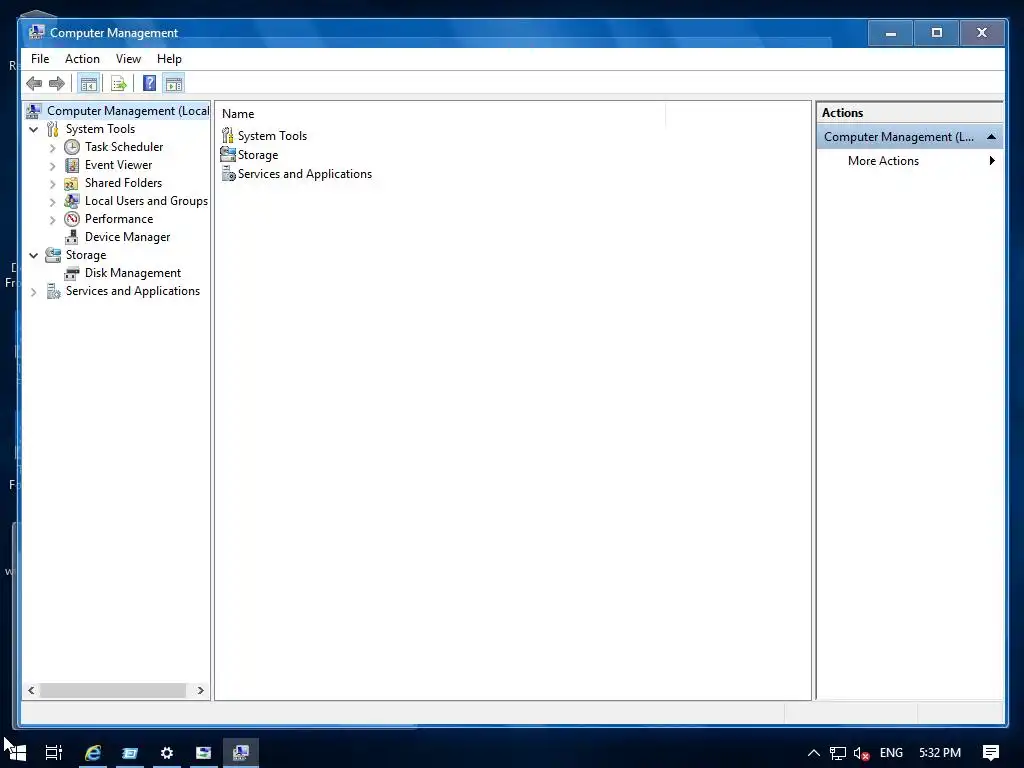Open the File menu

(40, 59)
